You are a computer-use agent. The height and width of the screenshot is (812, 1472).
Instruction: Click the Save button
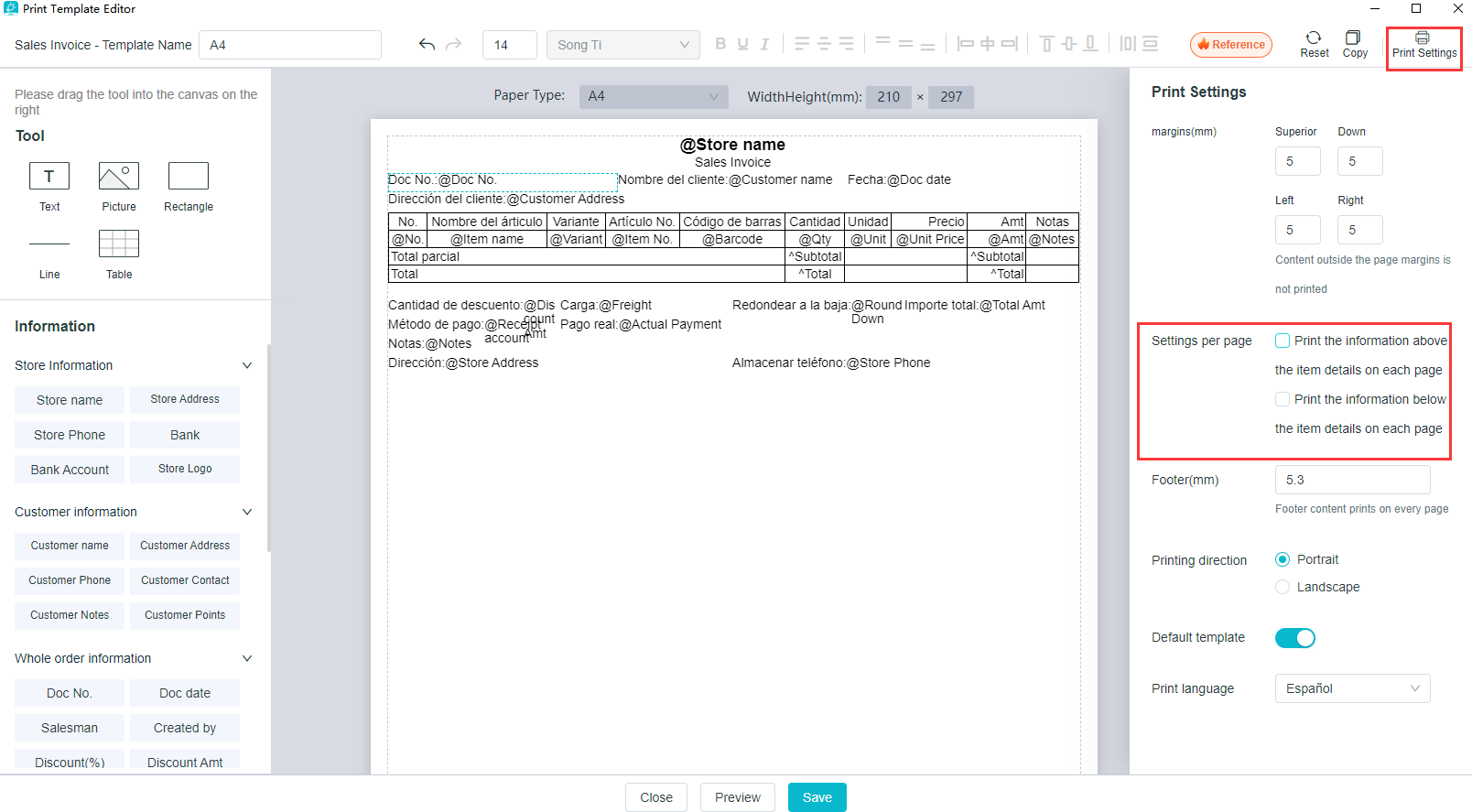pos(817,797)
